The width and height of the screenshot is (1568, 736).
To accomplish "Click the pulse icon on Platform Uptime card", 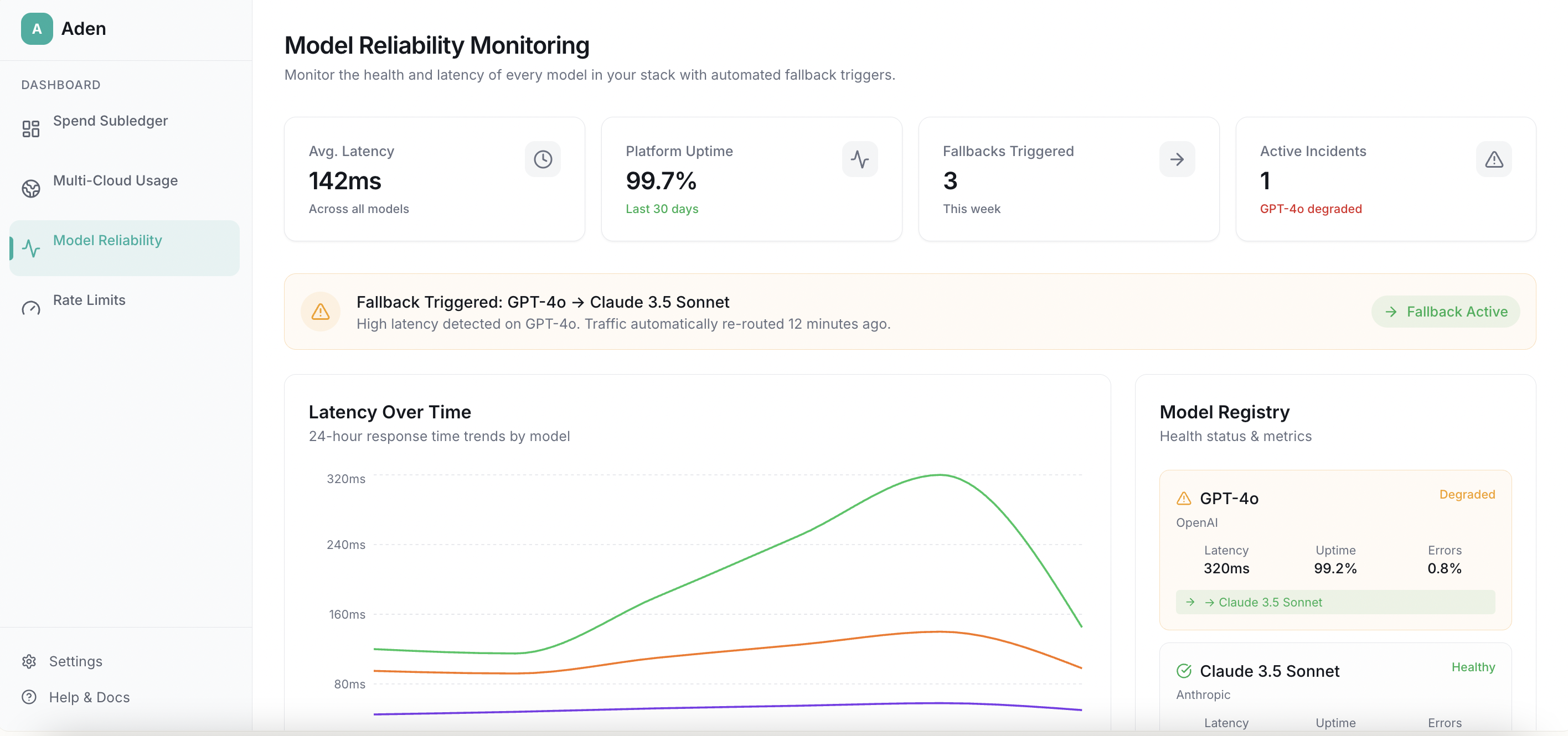I will pyautogui.click(x=859, y=159).
